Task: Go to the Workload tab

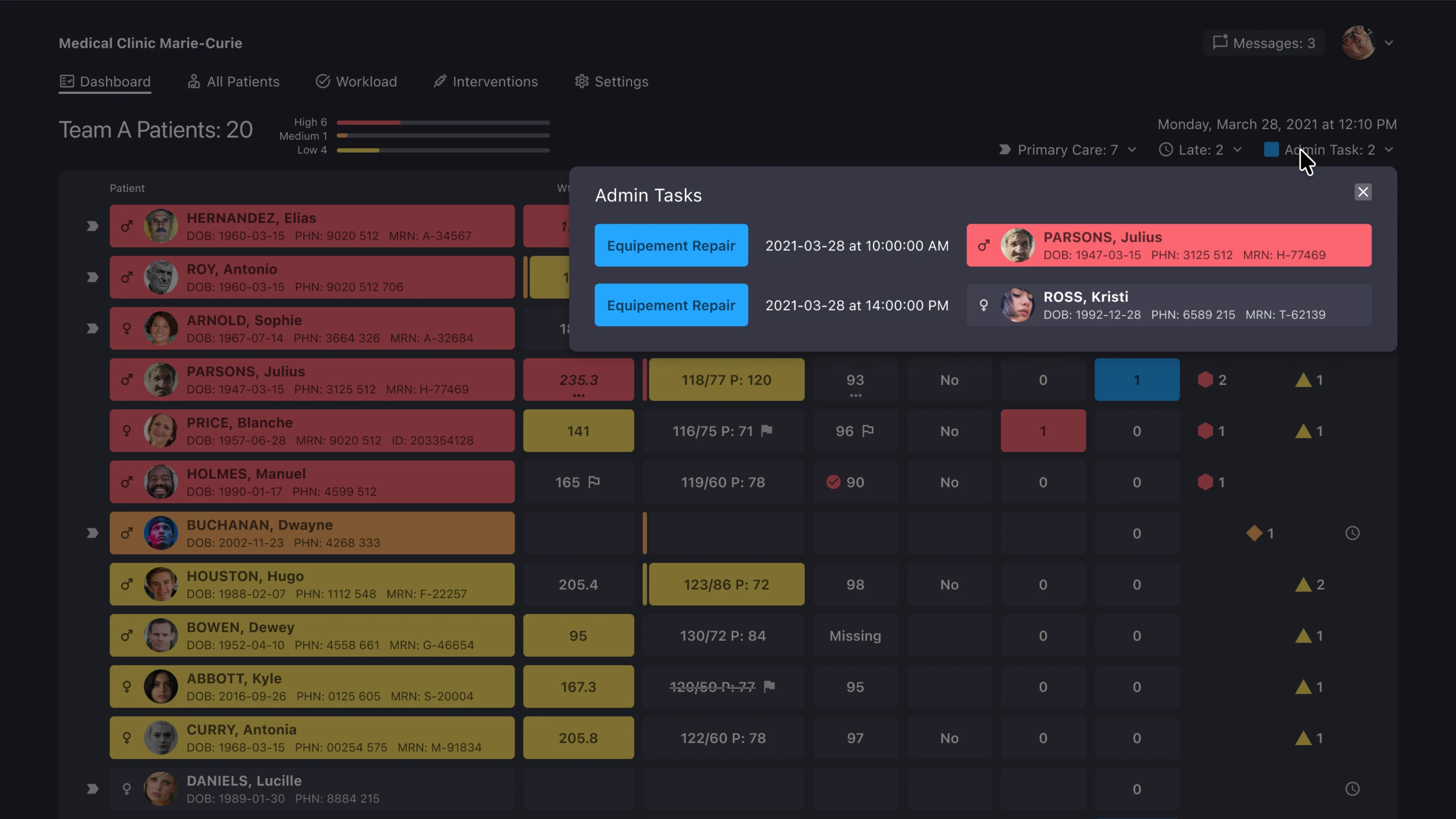Action: click(356, 82)
